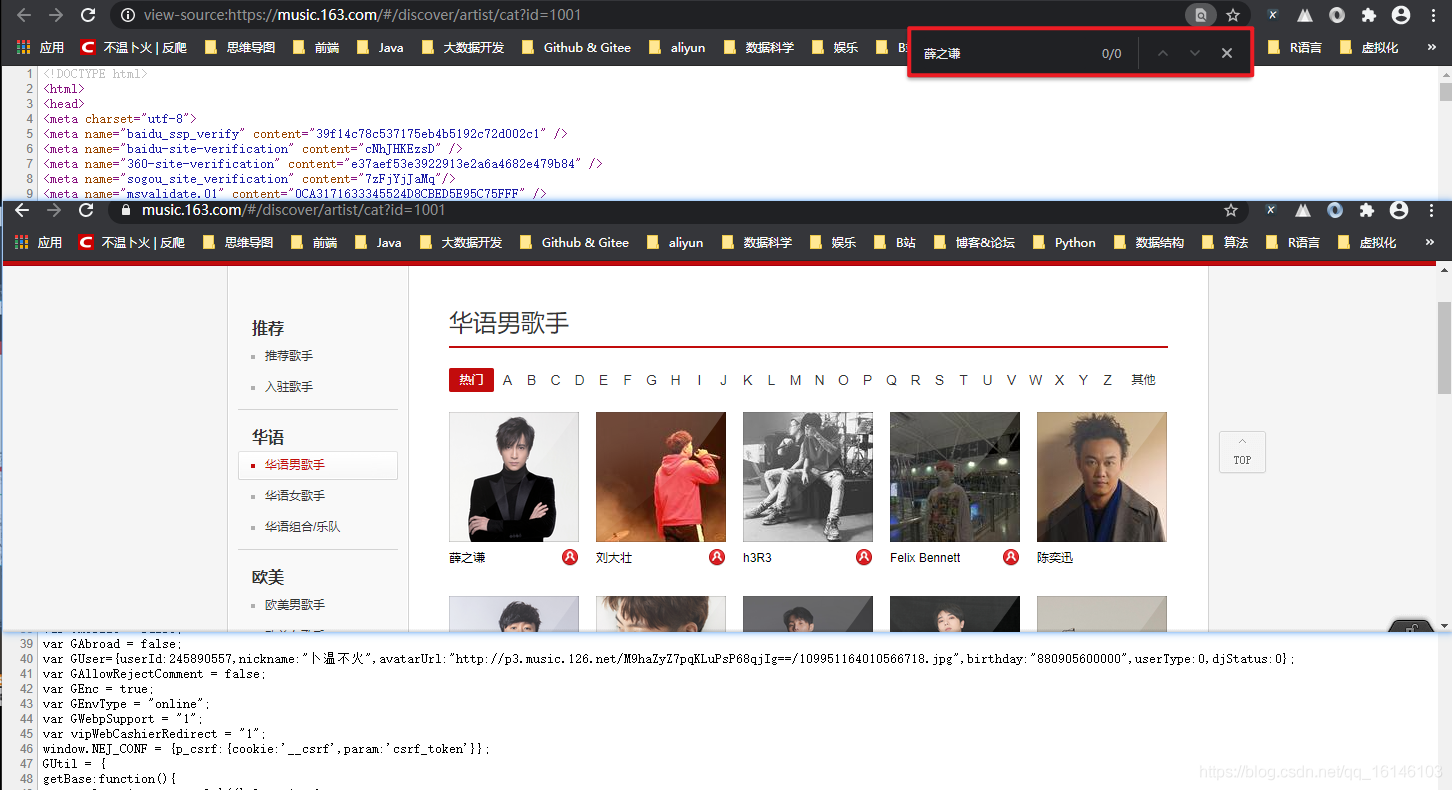
Task: Jump to next find result arrow
Action: 1194,53
